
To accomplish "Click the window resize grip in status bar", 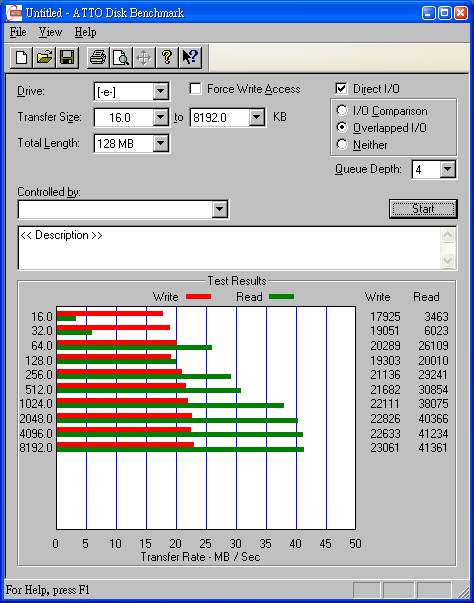I will 464,591.
